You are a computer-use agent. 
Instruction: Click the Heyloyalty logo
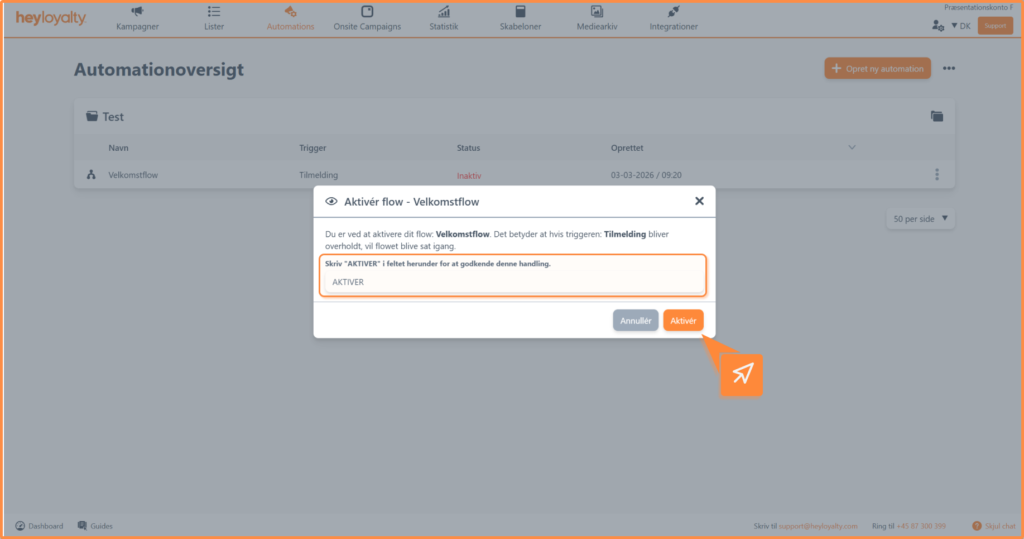tap(50, 18)
